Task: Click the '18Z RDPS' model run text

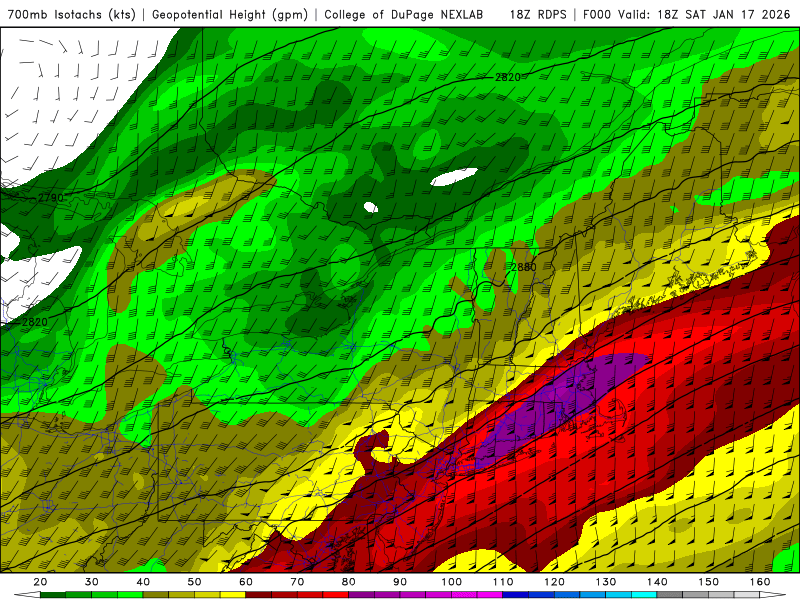Action: (x=538, y=14)
